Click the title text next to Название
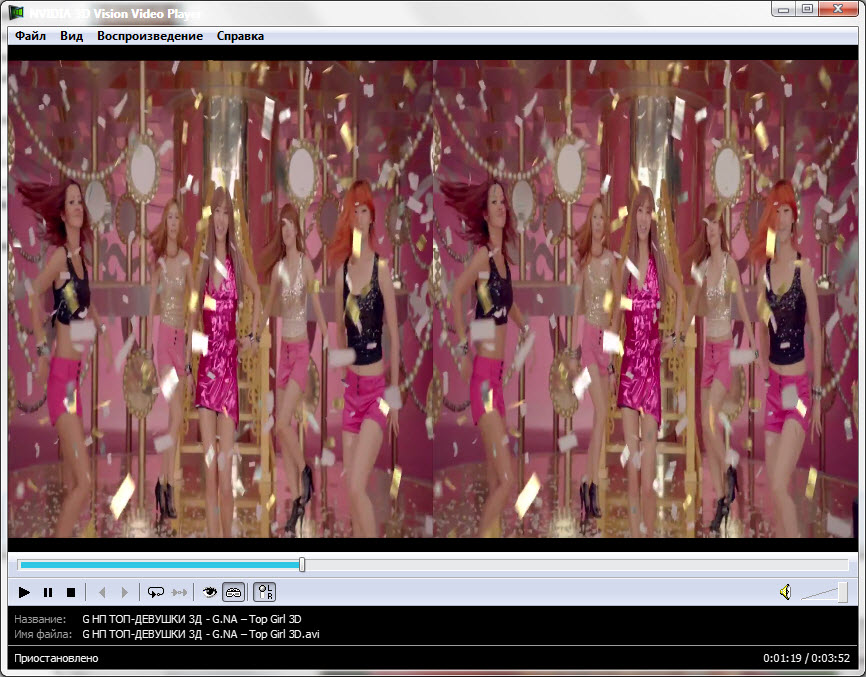The width and height of the screenshot is (866, 677). (x=192, y=619)
